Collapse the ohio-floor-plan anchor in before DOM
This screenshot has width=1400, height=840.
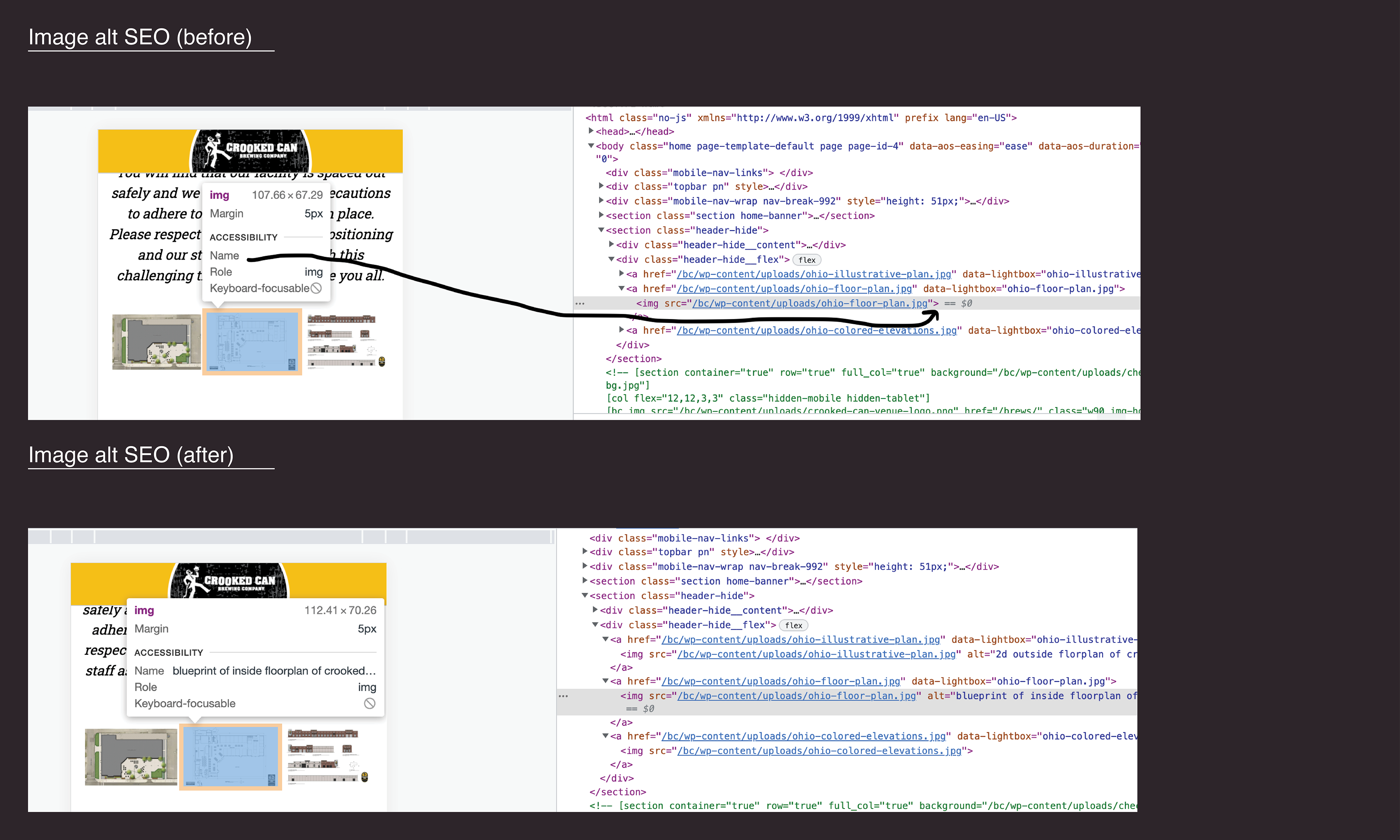tap(621, 289)
